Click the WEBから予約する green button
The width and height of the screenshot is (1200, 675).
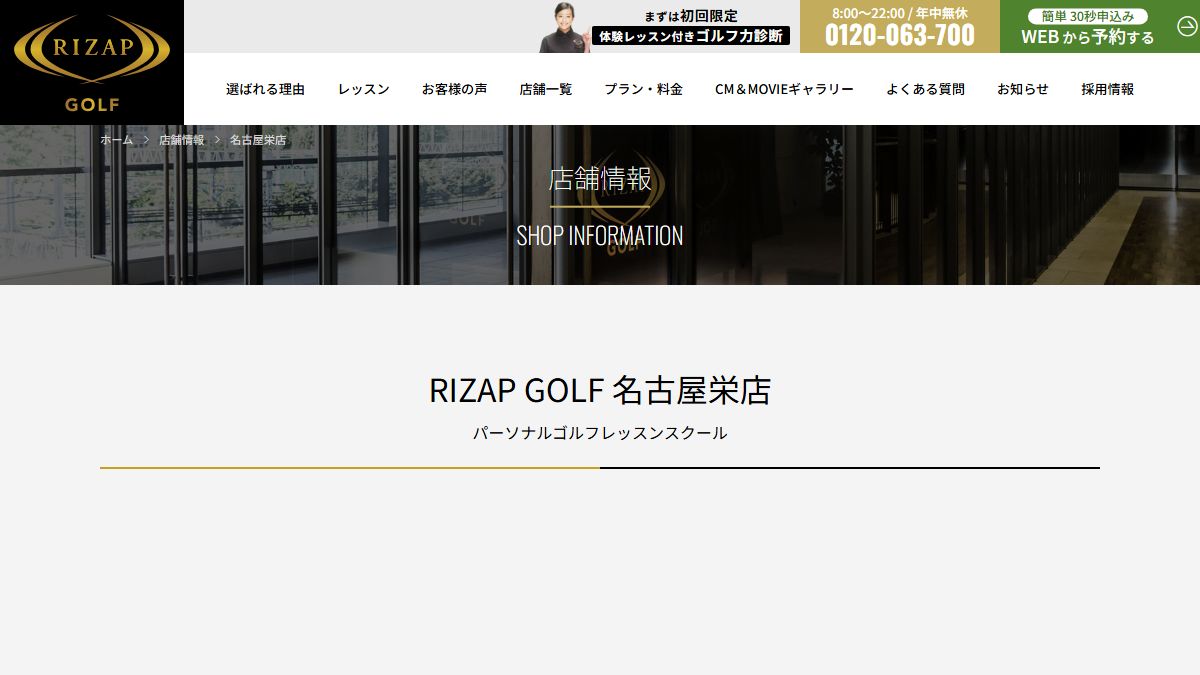coord(1100,27)
